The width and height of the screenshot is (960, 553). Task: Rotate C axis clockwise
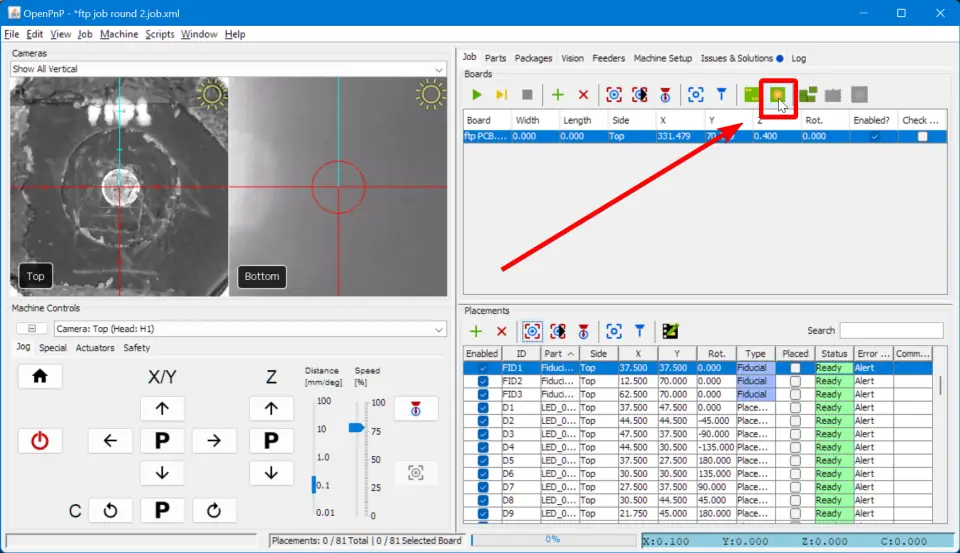213,511
